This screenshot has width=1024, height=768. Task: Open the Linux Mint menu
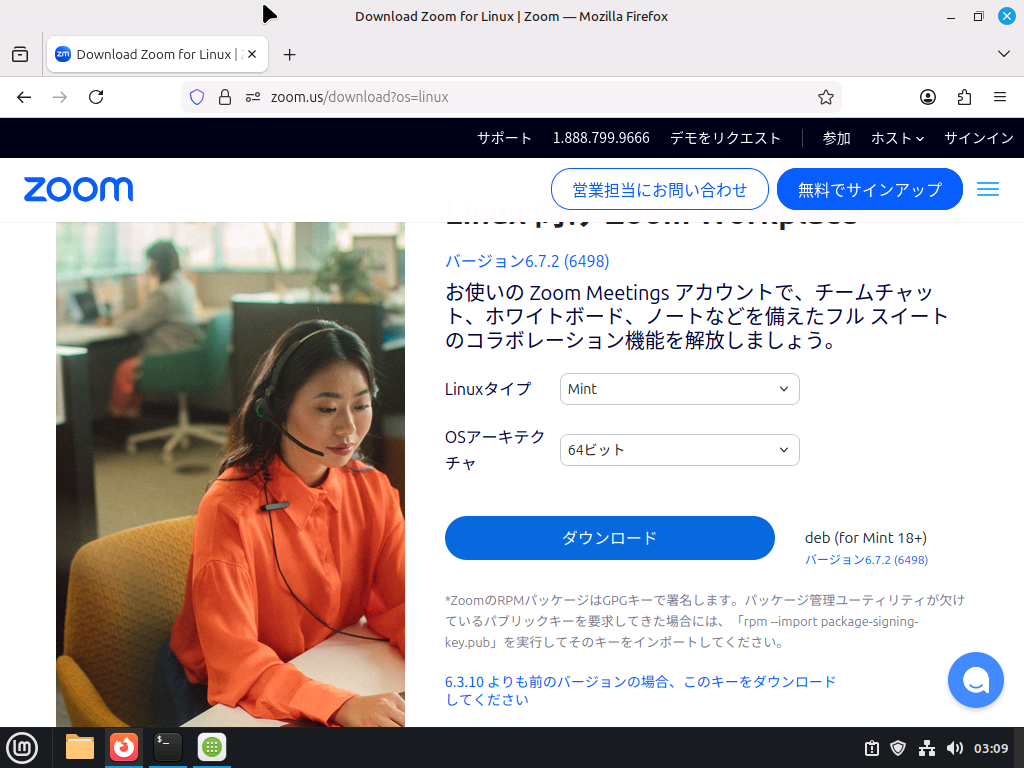(x=22, y=748)
